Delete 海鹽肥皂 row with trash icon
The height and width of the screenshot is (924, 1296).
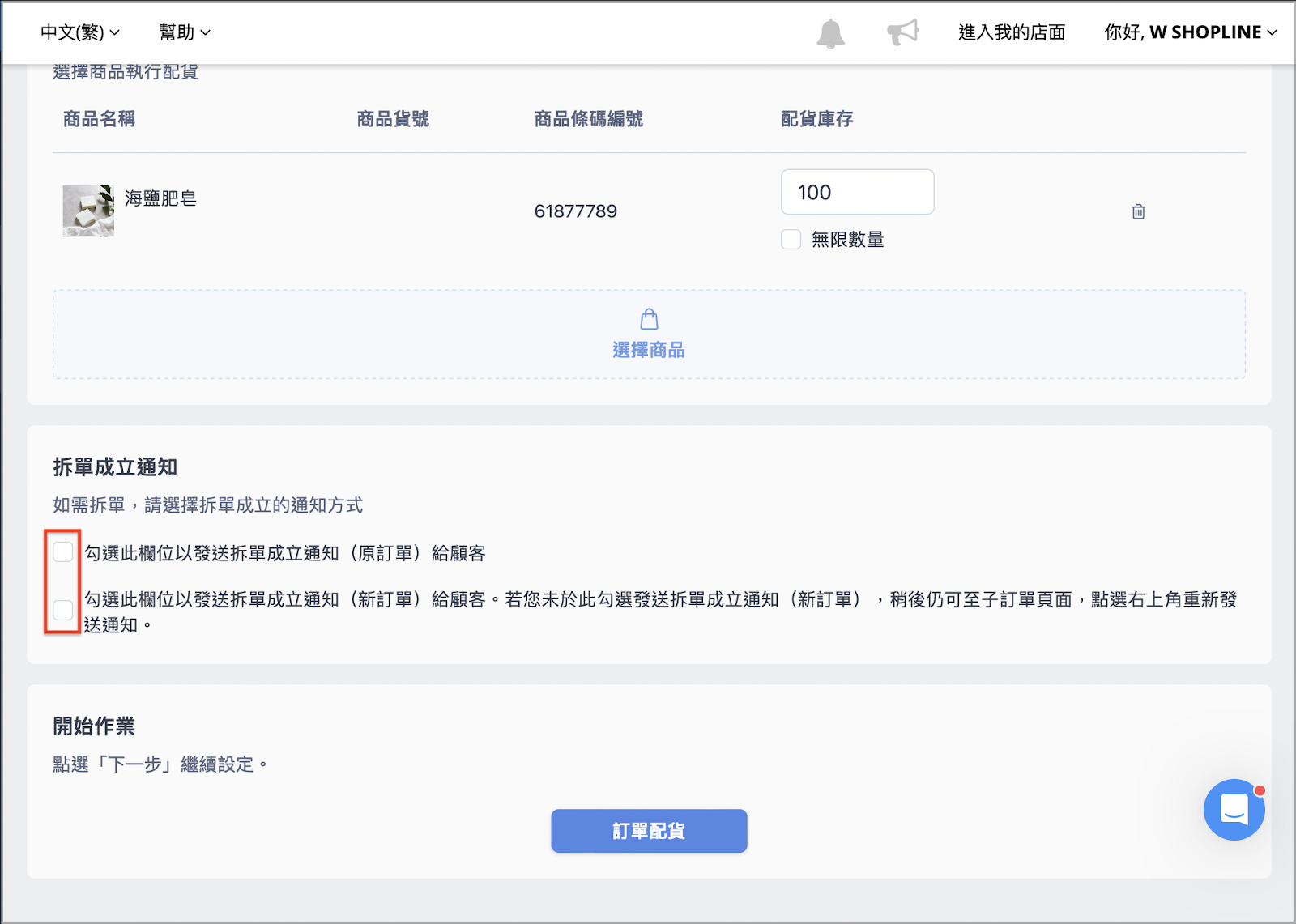pos(1138,211)
